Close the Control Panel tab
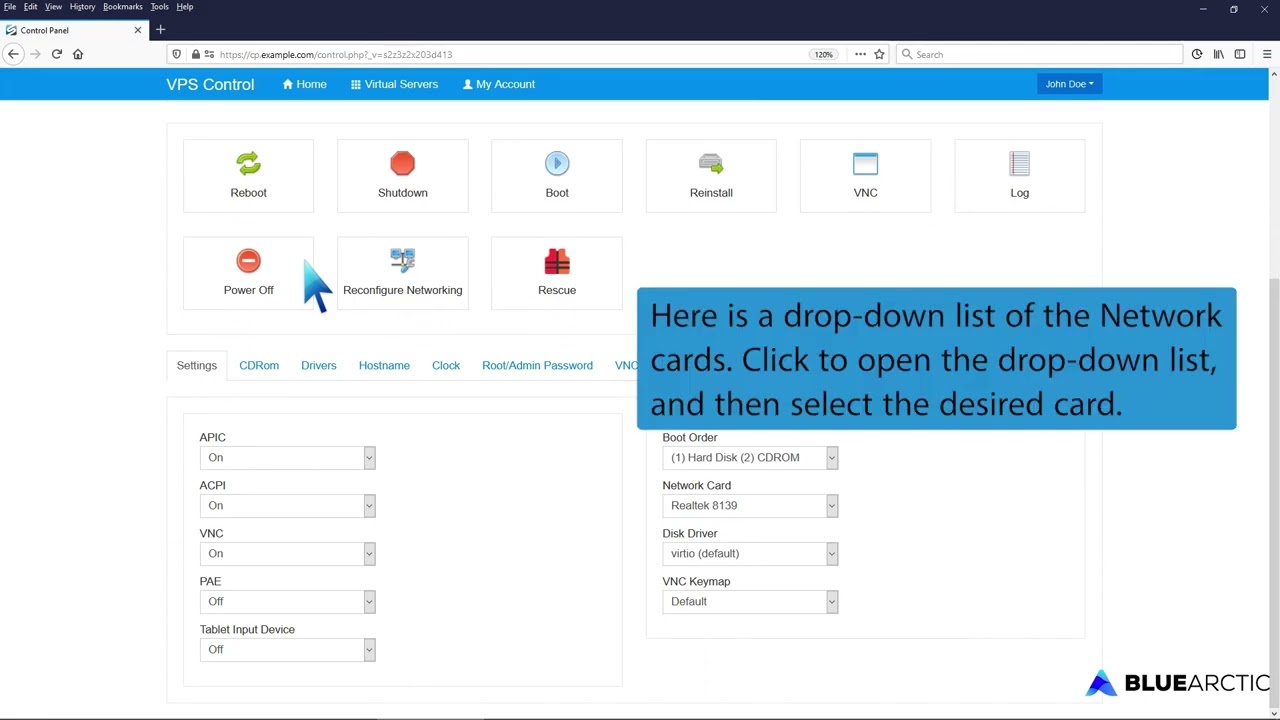 [138, 30]
